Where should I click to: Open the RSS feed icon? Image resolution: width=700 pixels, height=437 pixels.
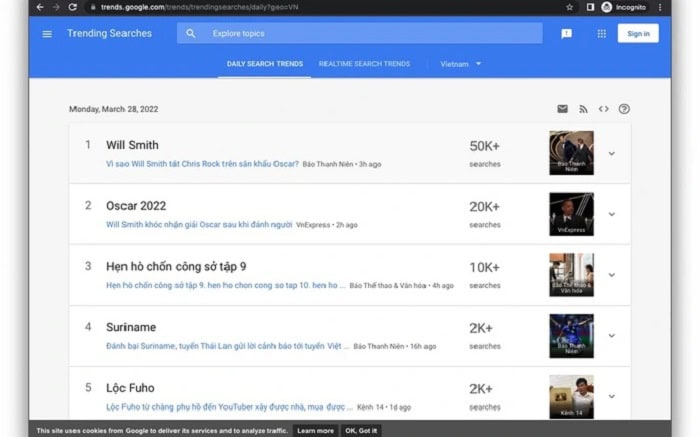(x=583, y=109)
